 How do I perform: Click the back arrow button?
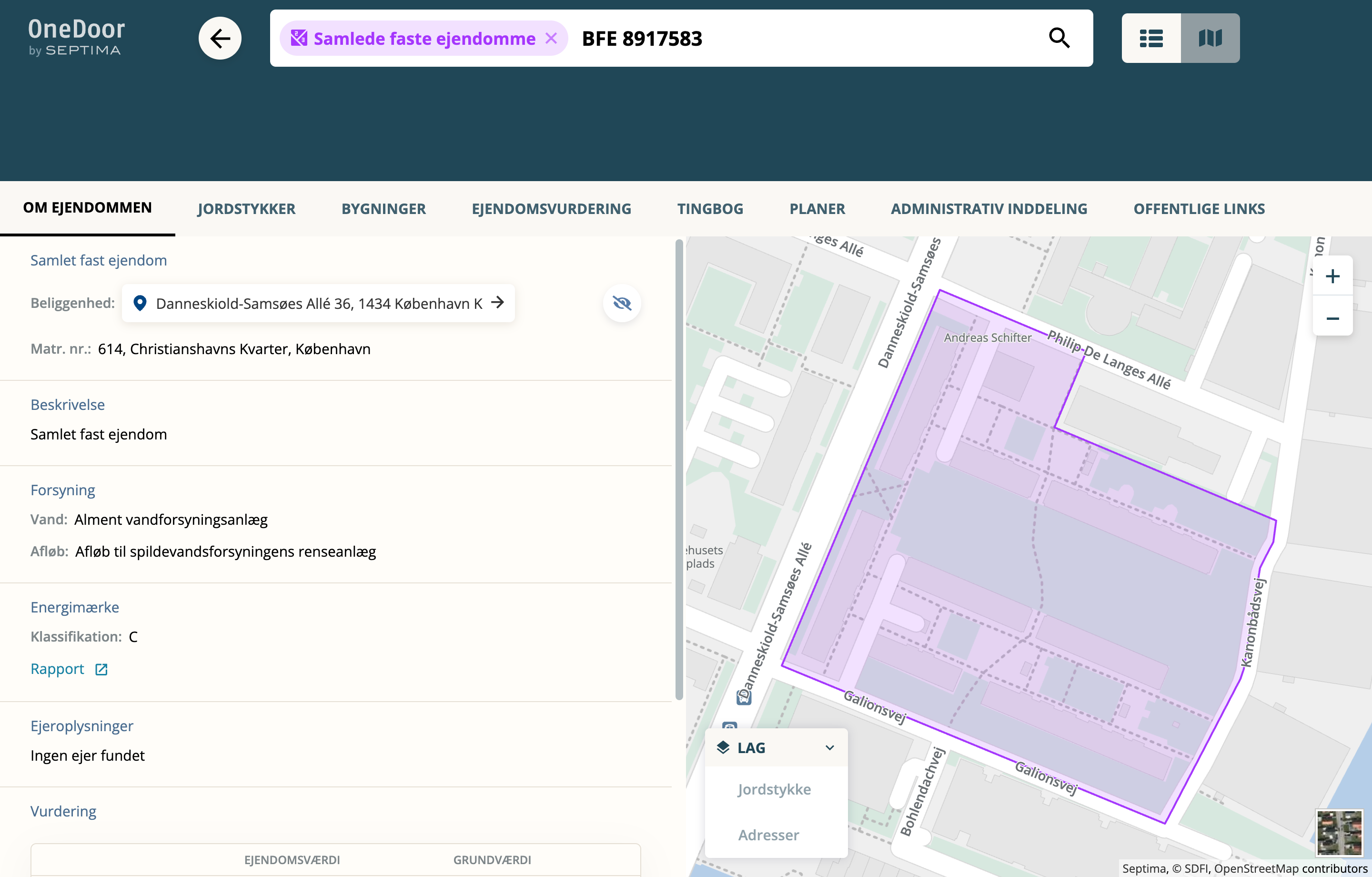point(220,38)
